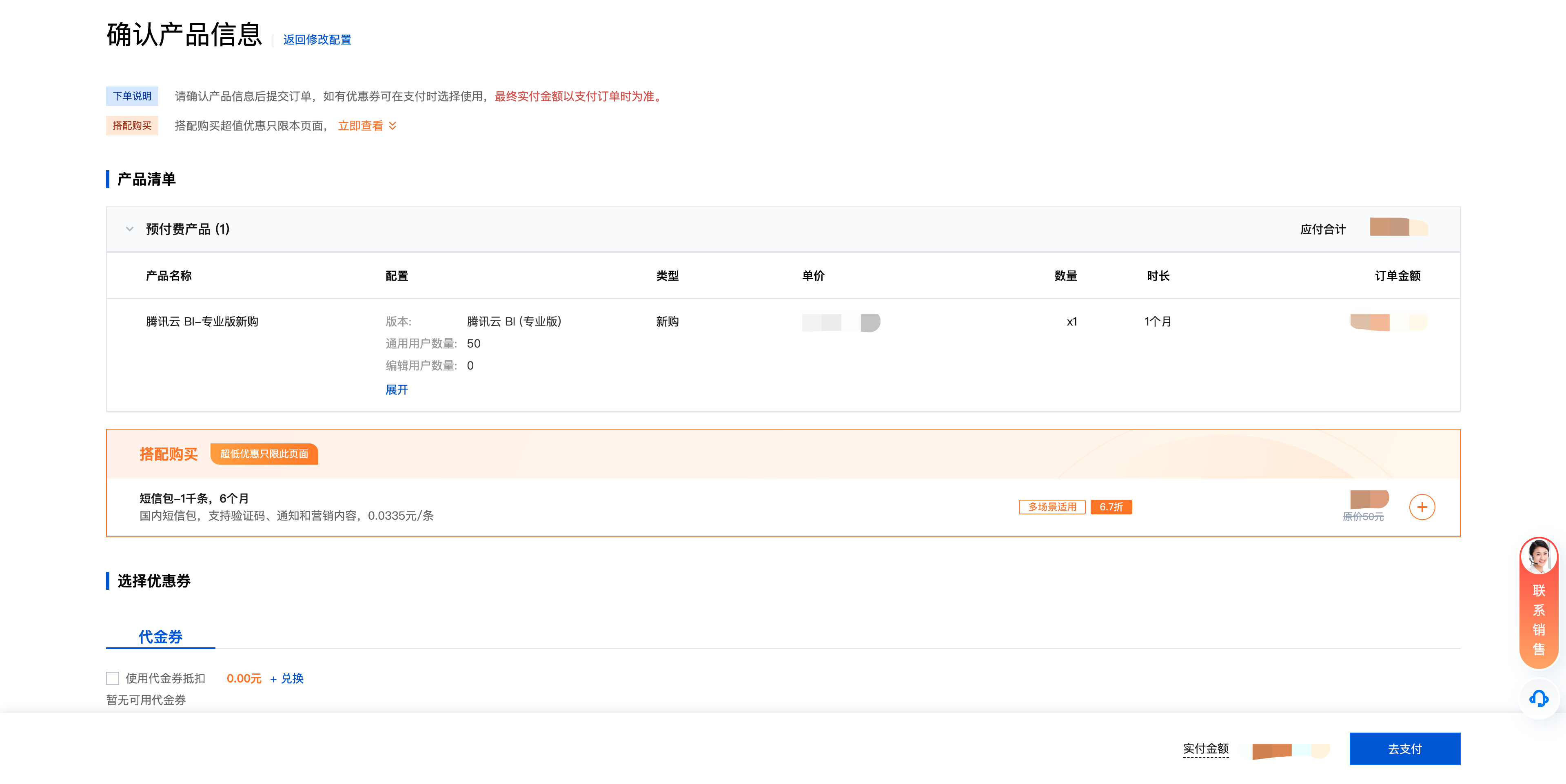Click the 下单说明 blue label
1566x784 pixels.
click(132, 96)
